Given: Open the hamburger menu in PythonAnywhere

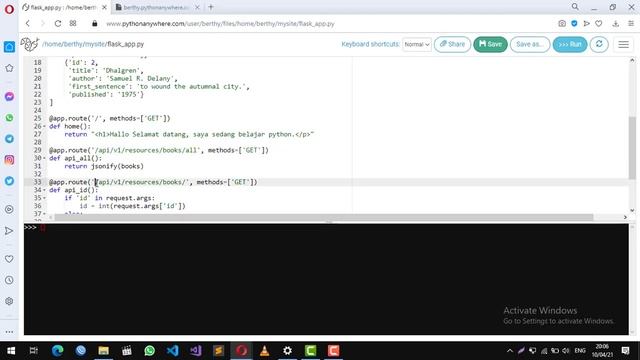Looking at the screenshot, I should pos(623,44).
